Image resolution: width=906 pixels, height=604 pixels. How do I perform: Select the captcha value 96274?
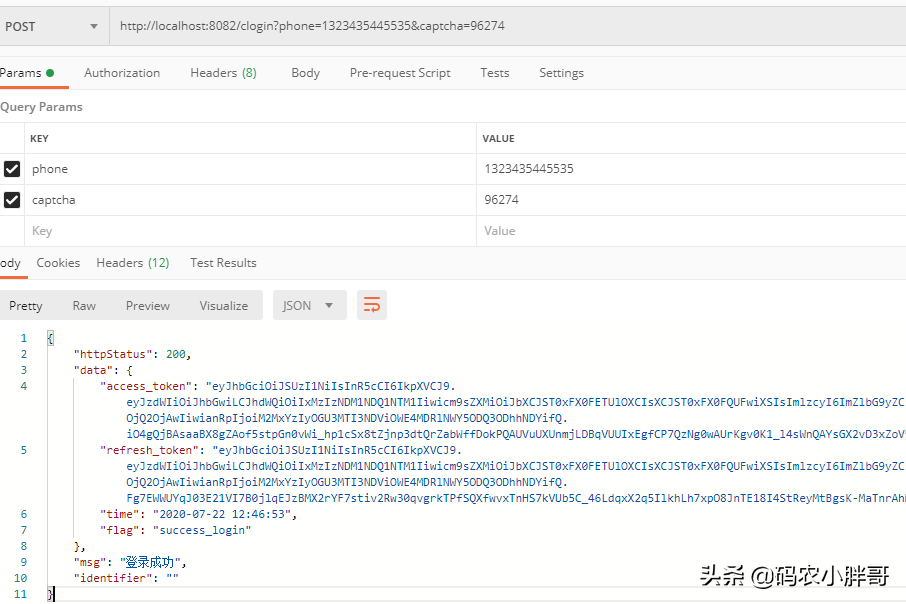point(502,200)
